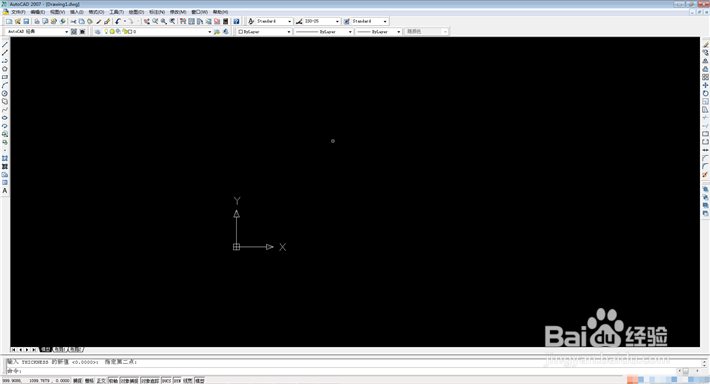Select the Rotate tool in modify toolbar
Viewport: 710px width, 384px height.
[705, 94]
